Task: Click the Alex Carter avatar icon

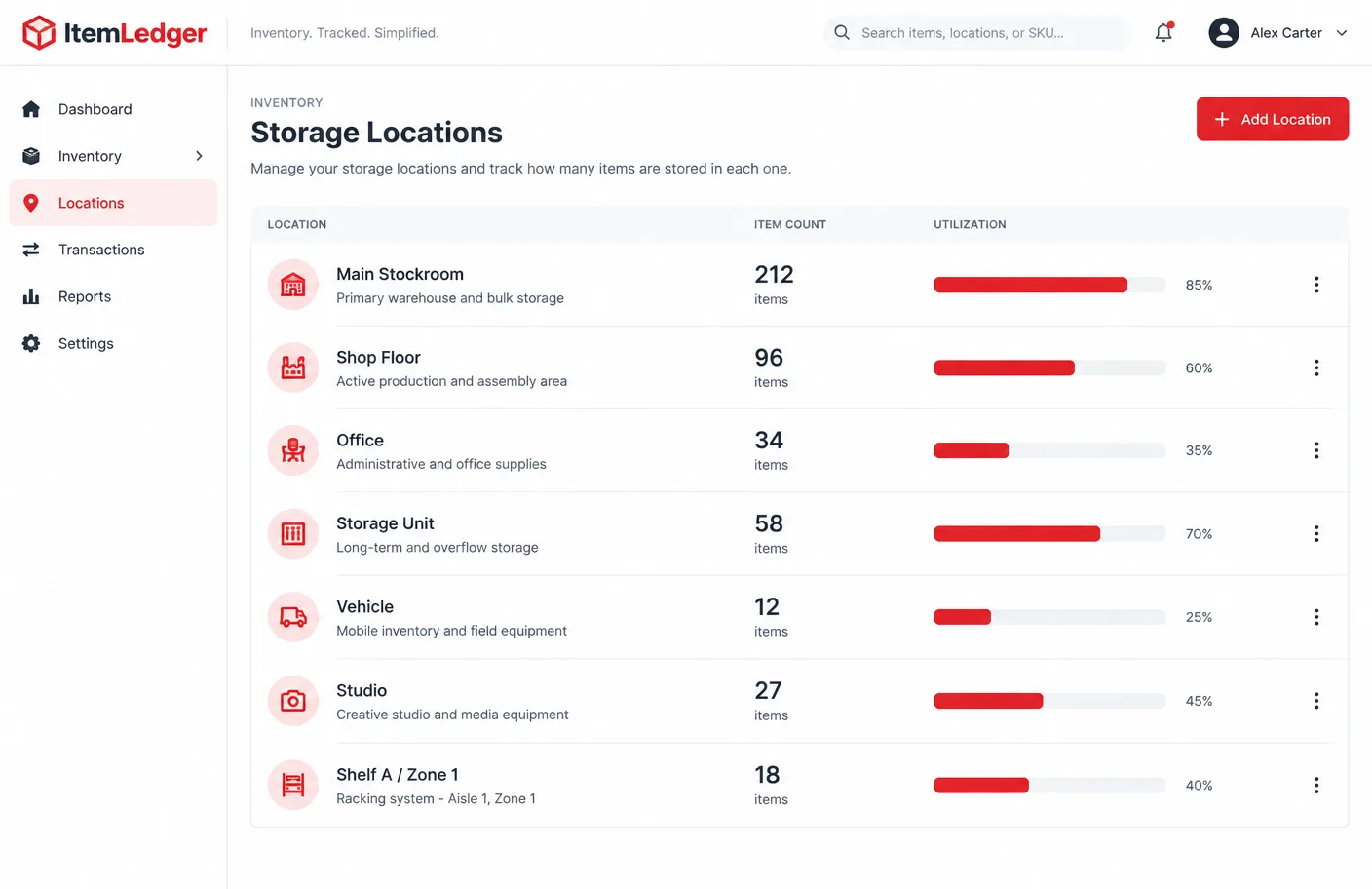Action: 1224,33
